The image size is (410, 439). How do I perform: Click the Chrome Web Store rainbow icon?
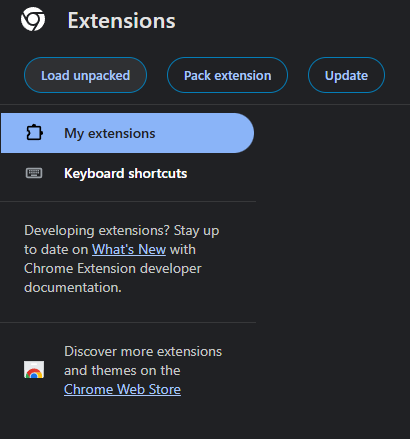coord(34,369)
